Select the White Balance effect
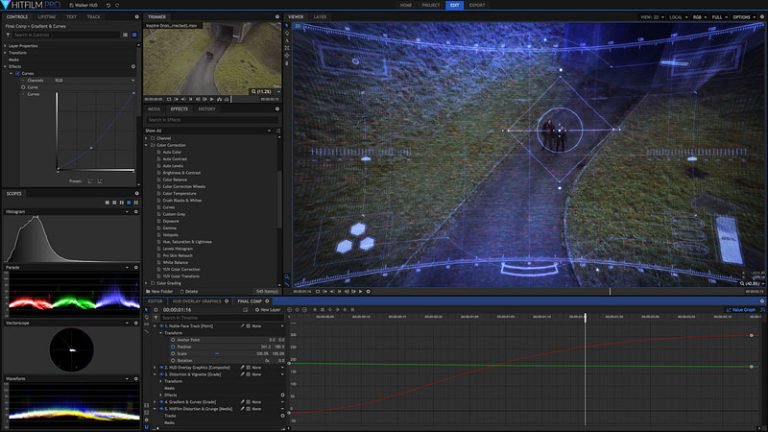This screenshot has width=768, height=432. [175, 263]
